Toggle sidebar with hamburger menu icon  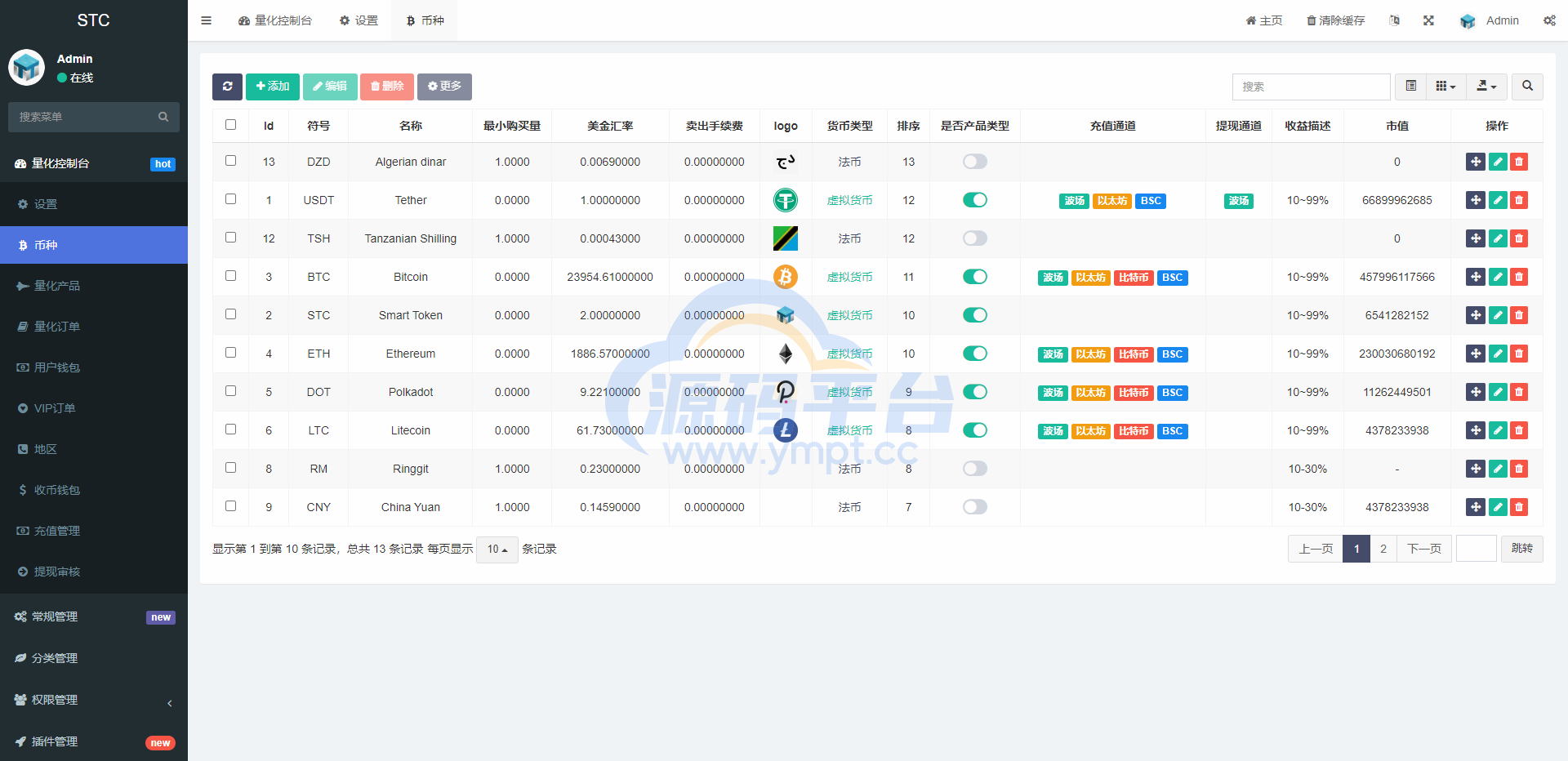pos(206,20)
